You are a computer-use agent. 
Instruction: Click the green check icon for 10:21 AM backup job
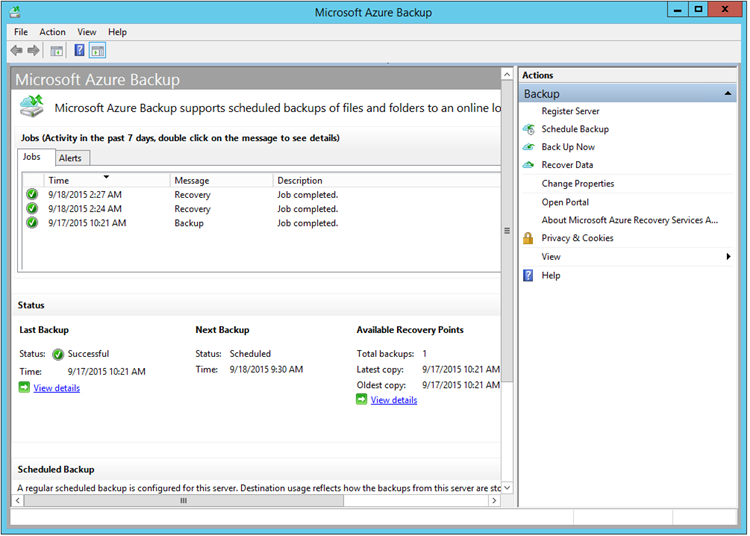pos(32,223)
